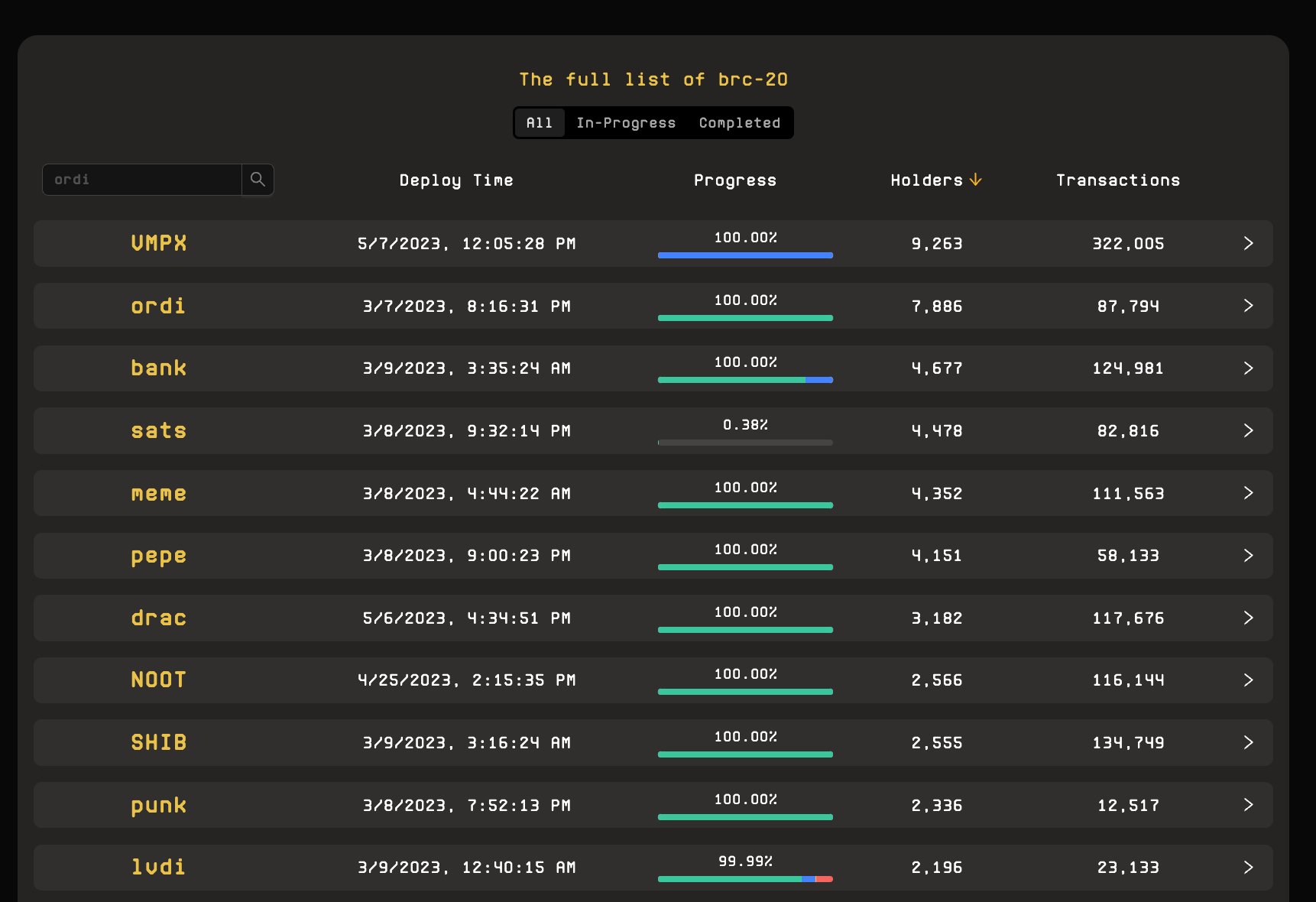Screen dimensions: 1316x902
Task: Click the ordi green progress bar
Action: click(x=745, y=318)
